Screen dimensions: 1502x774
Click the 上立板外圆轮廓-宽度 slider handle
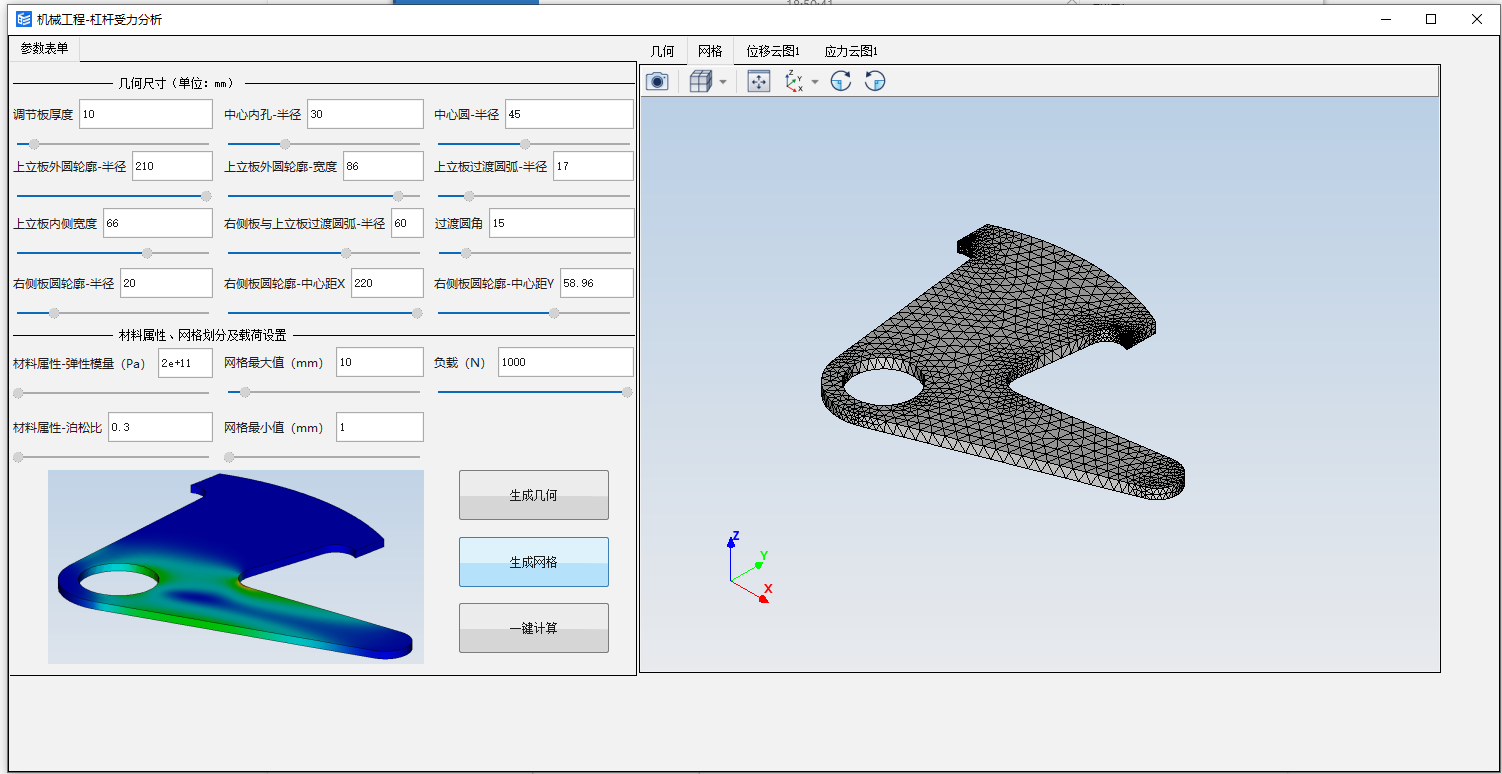(x=399, y=196)
